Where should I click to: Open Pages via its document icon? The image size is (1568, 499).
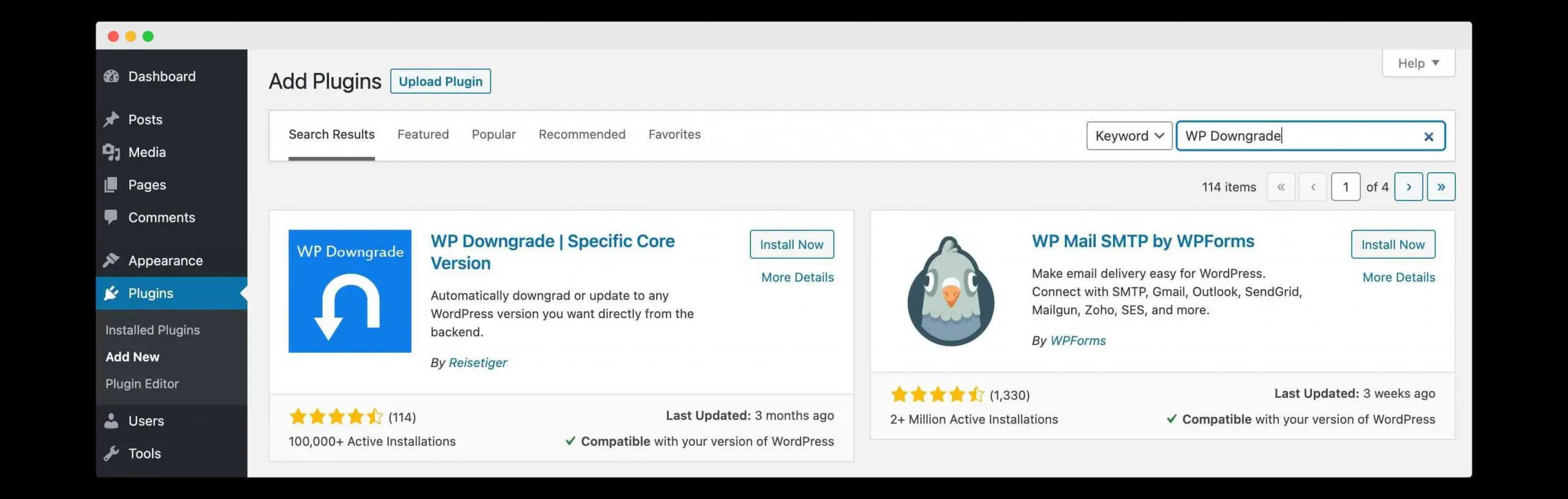tap(111, 185)
